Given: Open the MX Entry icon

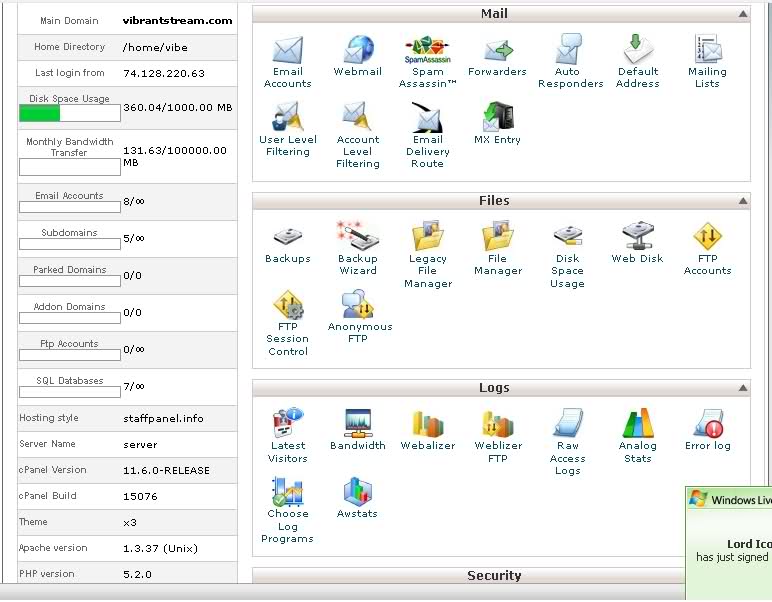Looking at the screenshot, I should click(497, 118).
